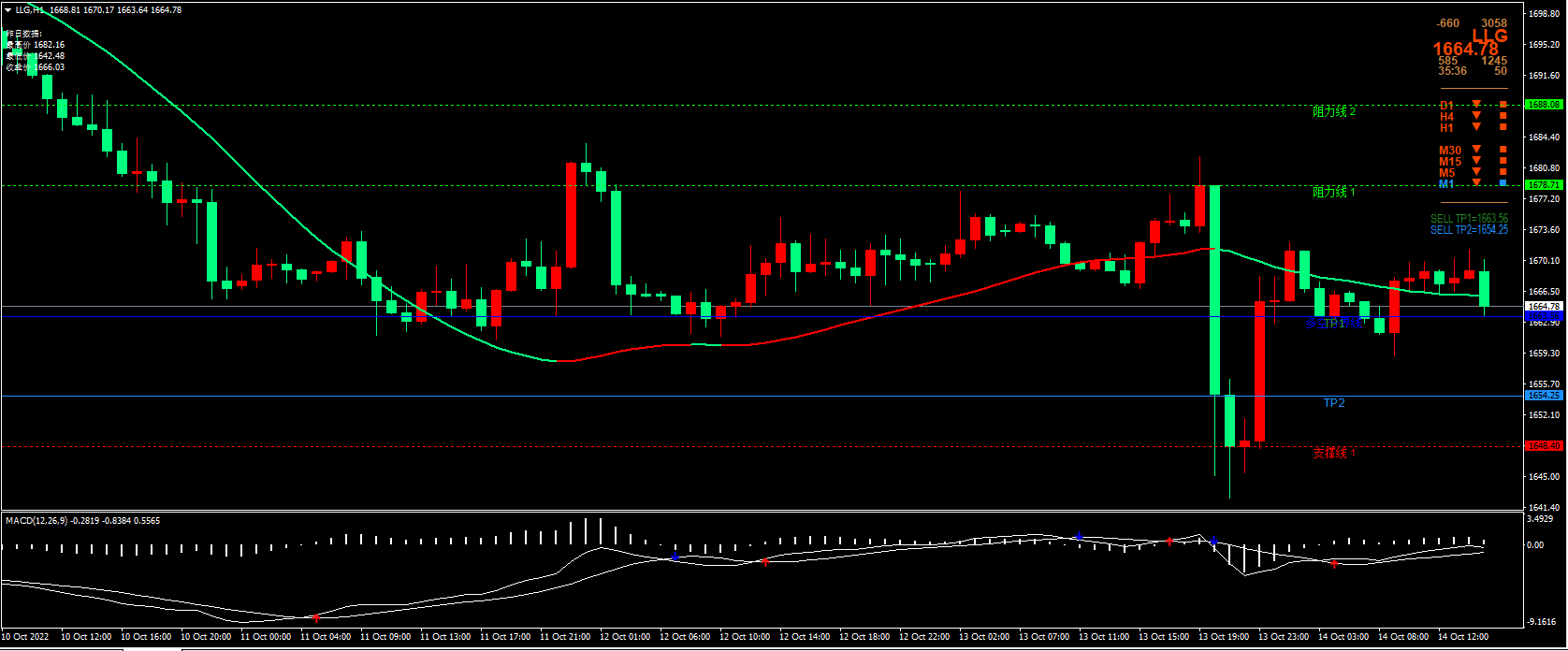
Task: Click the SELL TP2=1654.25 text
Action: pyautogui.click(x=1469, y=230)
